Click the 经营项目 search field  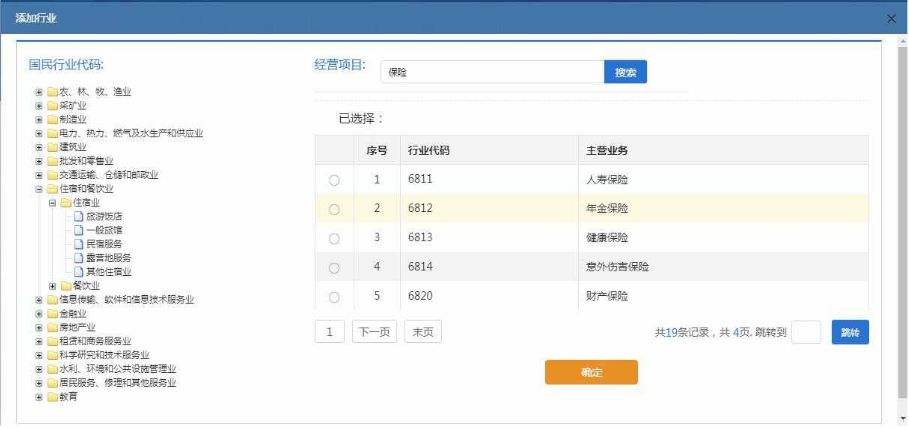(492, 72)
